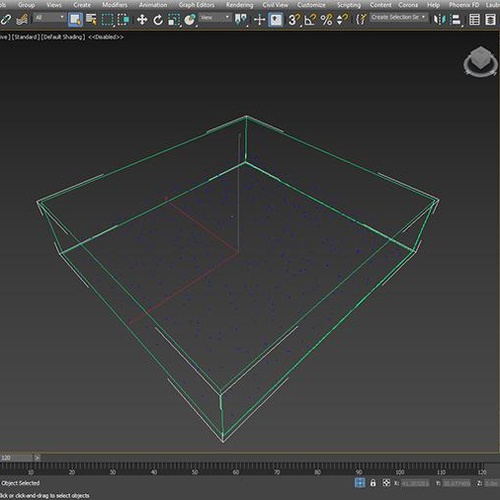The height and width of the screenshot is (500, 500).
Task: Toggle Isolate Selection in status bar
Action: click(x=360, y=483)
